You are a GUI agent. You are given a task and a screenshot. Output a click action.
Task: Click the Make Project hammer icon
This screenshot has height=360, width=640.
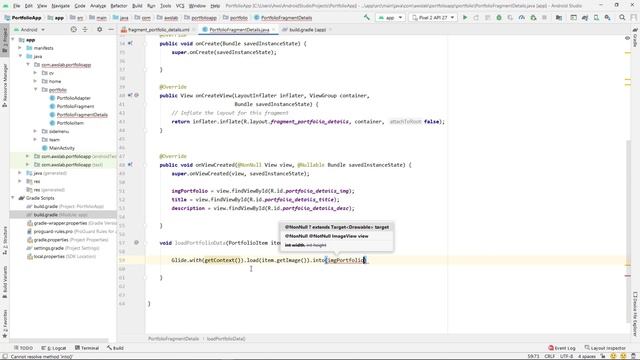tap(367, 18)
